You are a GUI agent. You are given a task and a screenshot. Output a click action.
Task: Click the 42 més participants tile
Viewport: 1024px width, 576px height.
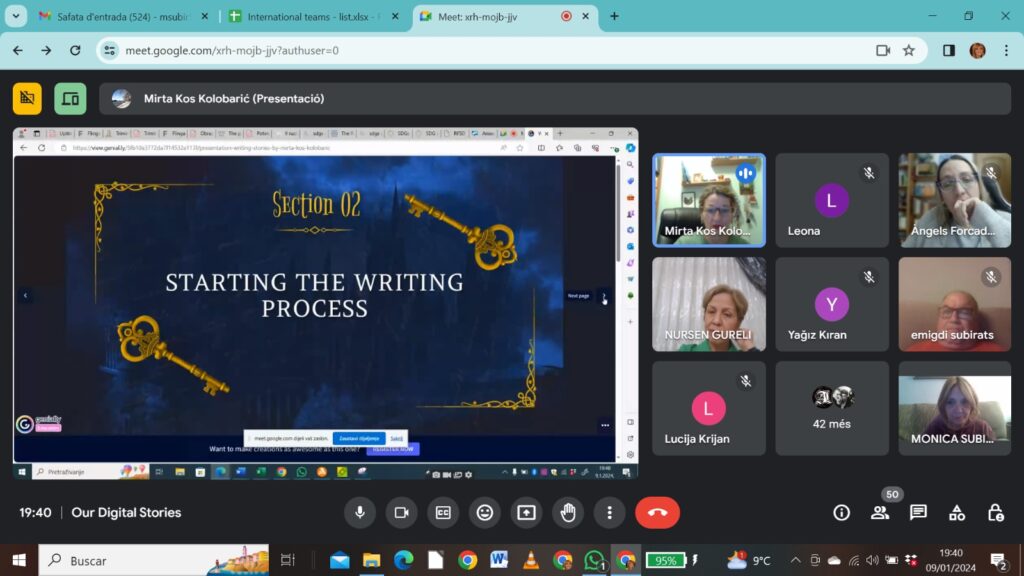click(x=831, y=408)
